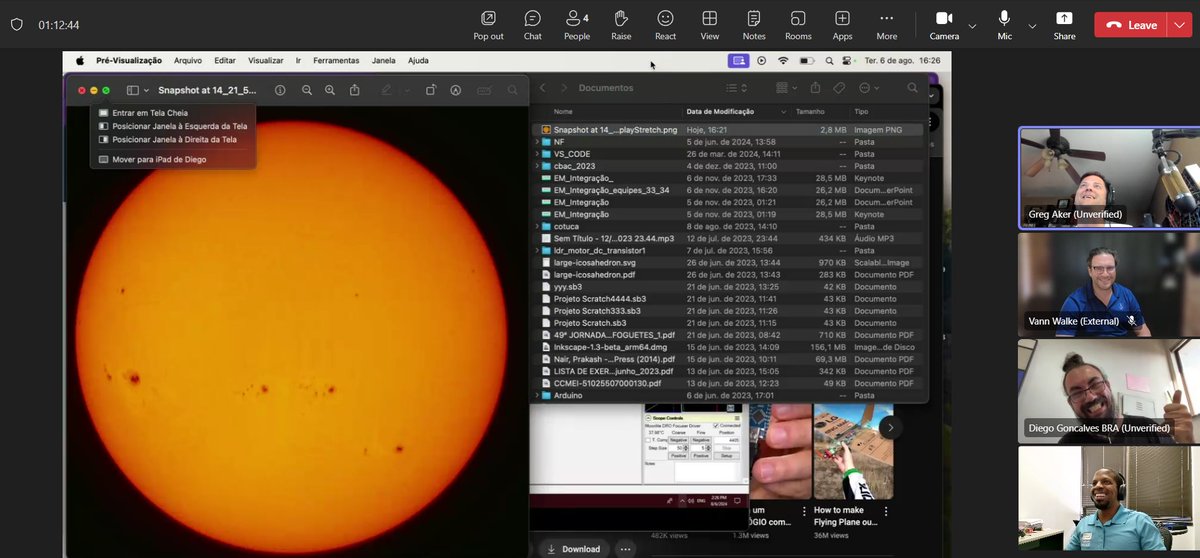Show the People participant list
The image size is (1200, 558).
click(577, 24)
